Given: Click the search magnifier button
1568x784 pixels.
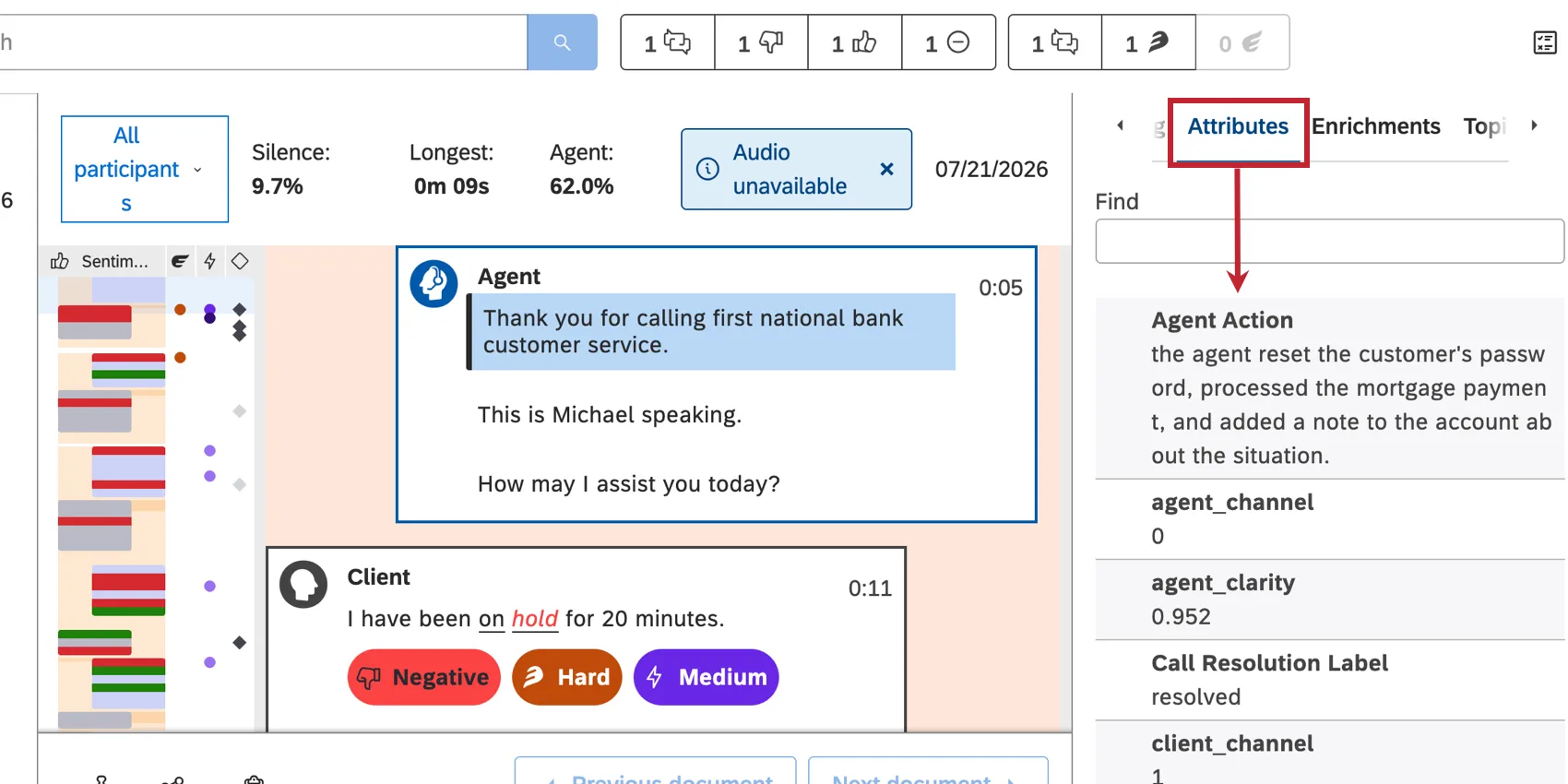Looking at the screenshot, I should click(562, 42).
